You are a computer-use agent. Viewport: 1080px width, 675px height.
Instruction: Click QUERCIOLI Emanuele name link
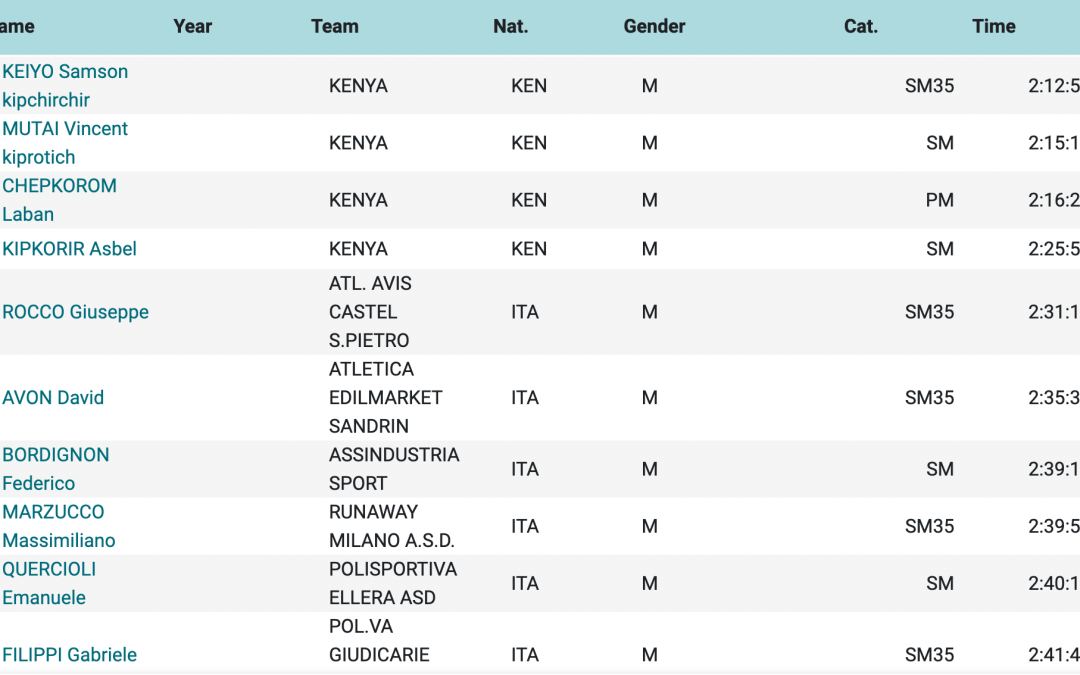coord(49,582)
